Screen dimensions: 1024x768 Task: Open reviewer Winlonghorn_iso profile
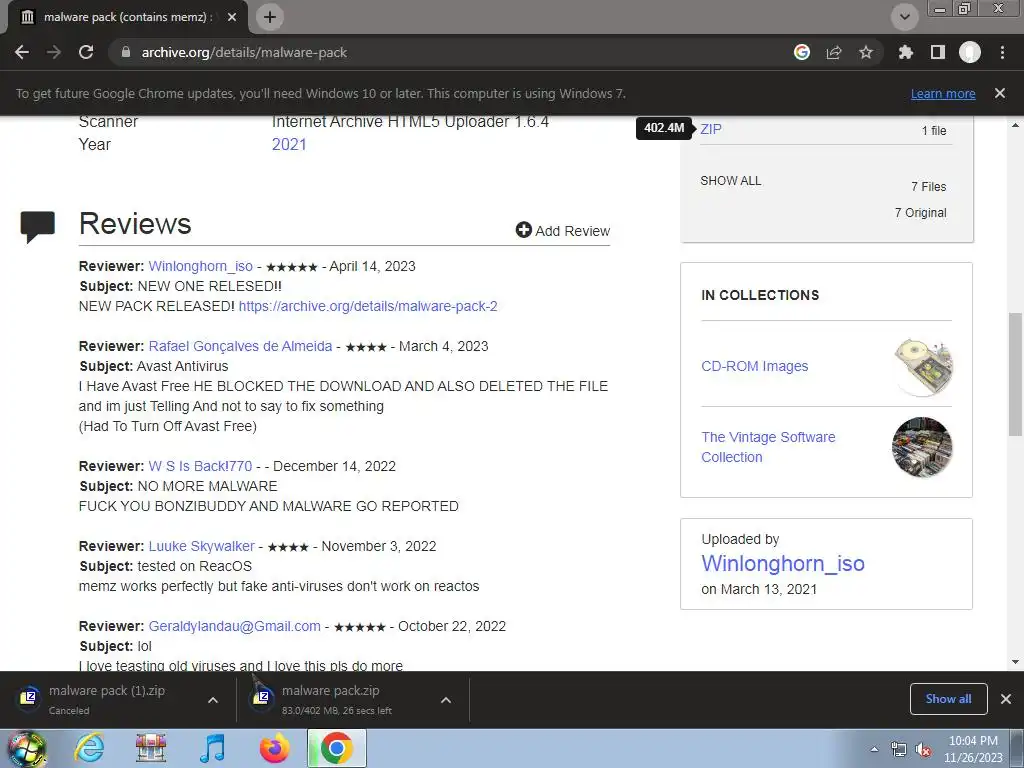coord(200,266)
